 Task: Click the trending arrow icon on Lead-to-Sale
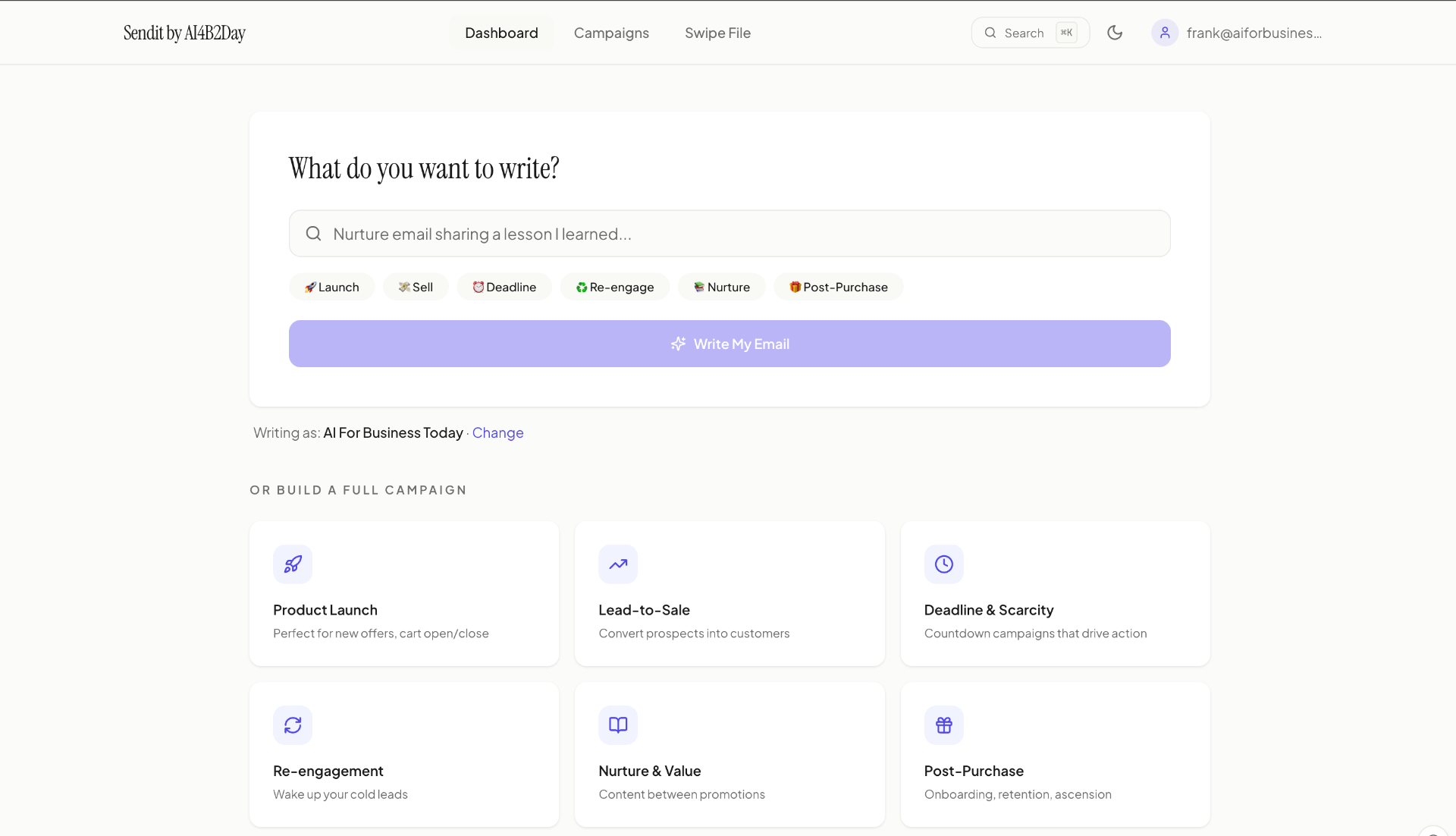(618, 564)
